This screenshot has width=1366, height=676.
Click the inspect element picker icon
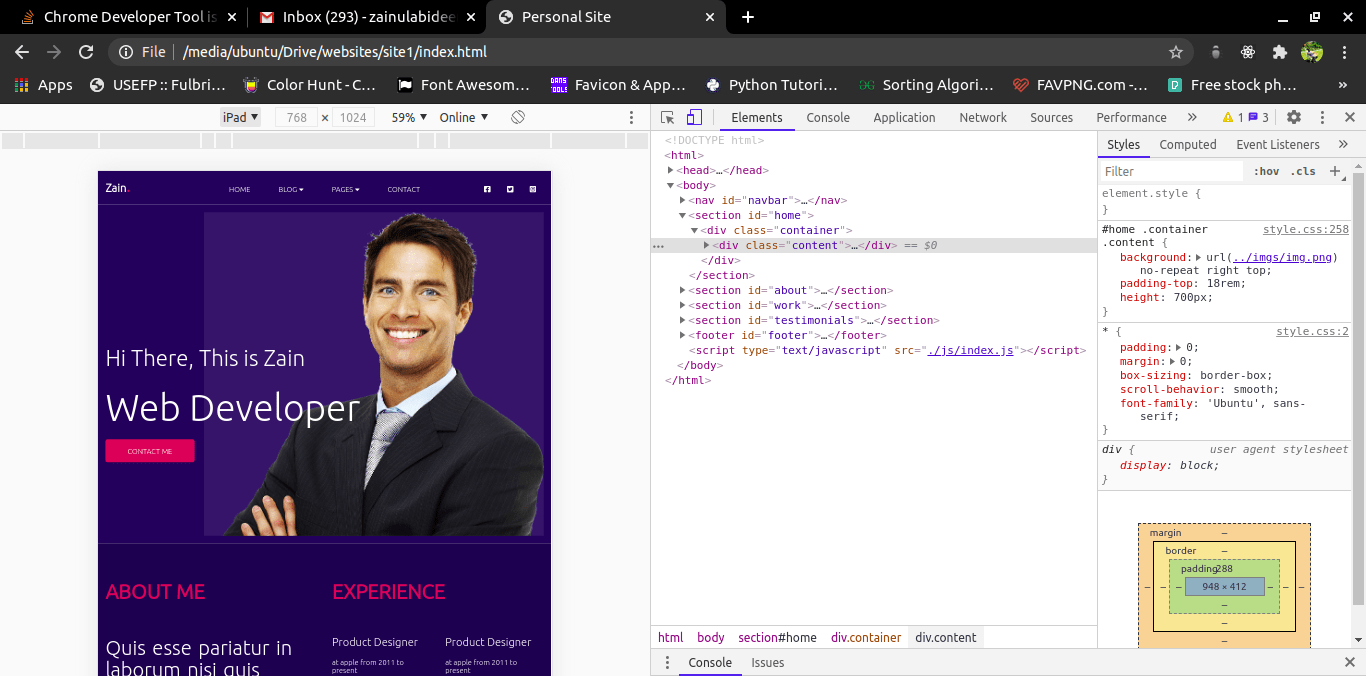tap(668, 117)
